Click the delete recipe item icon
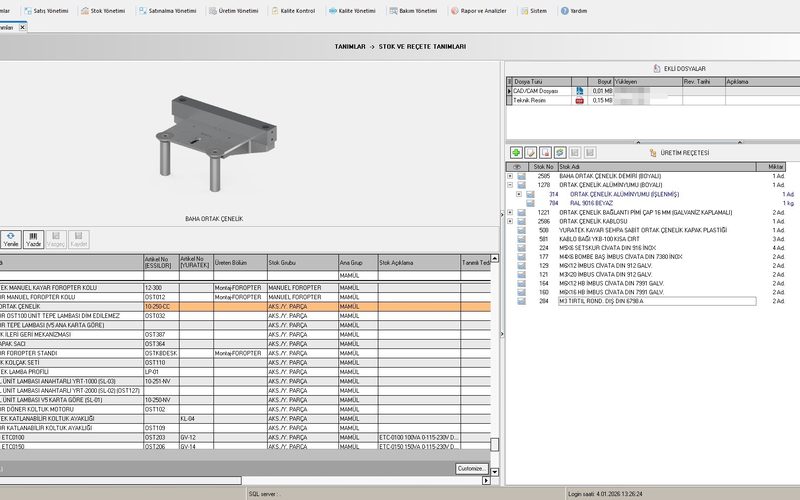The height and width of the screenshot is (500, 800). tap(545, 153)
